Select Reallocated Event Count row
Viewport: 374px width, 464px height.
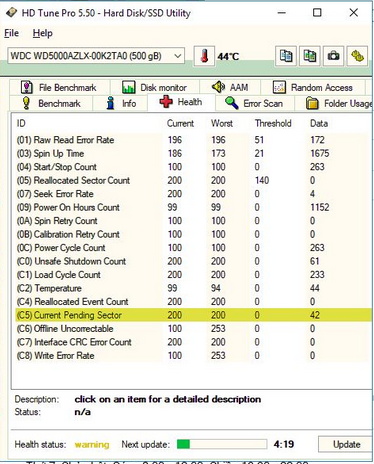(x=193, y=302)
